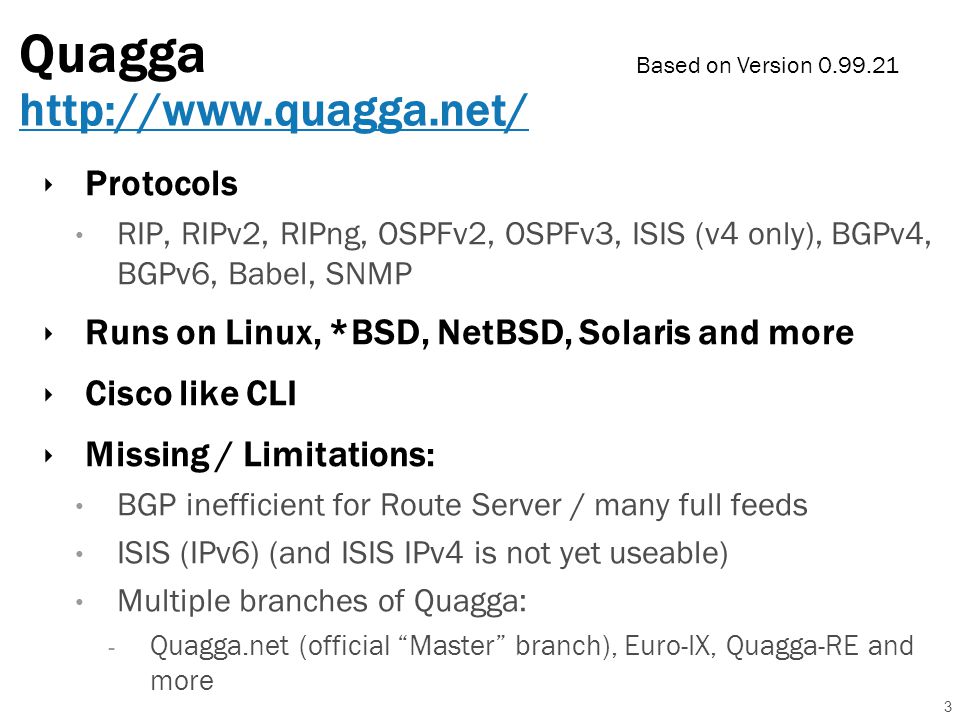Click the arrow bullet beside Protocols
The image size is (960, 720).
click(x=49, y=184)
